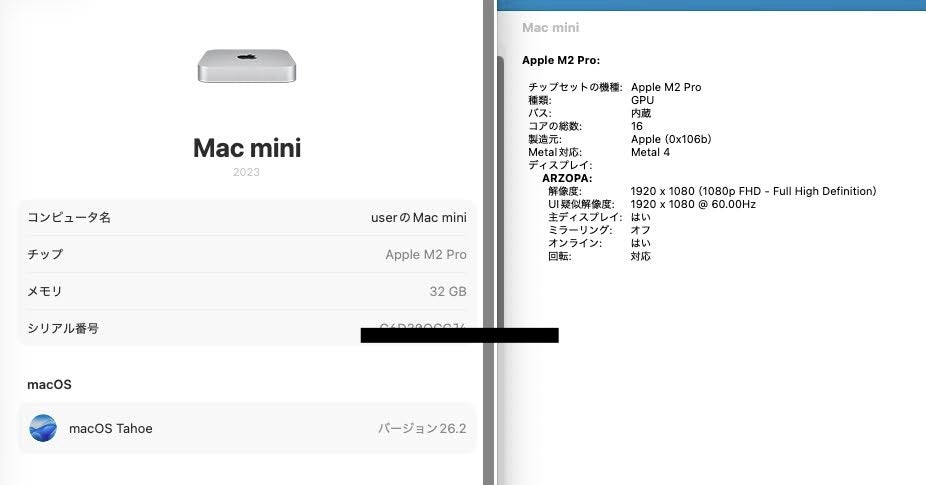Click the Mac mini computer image

(246, 66)
